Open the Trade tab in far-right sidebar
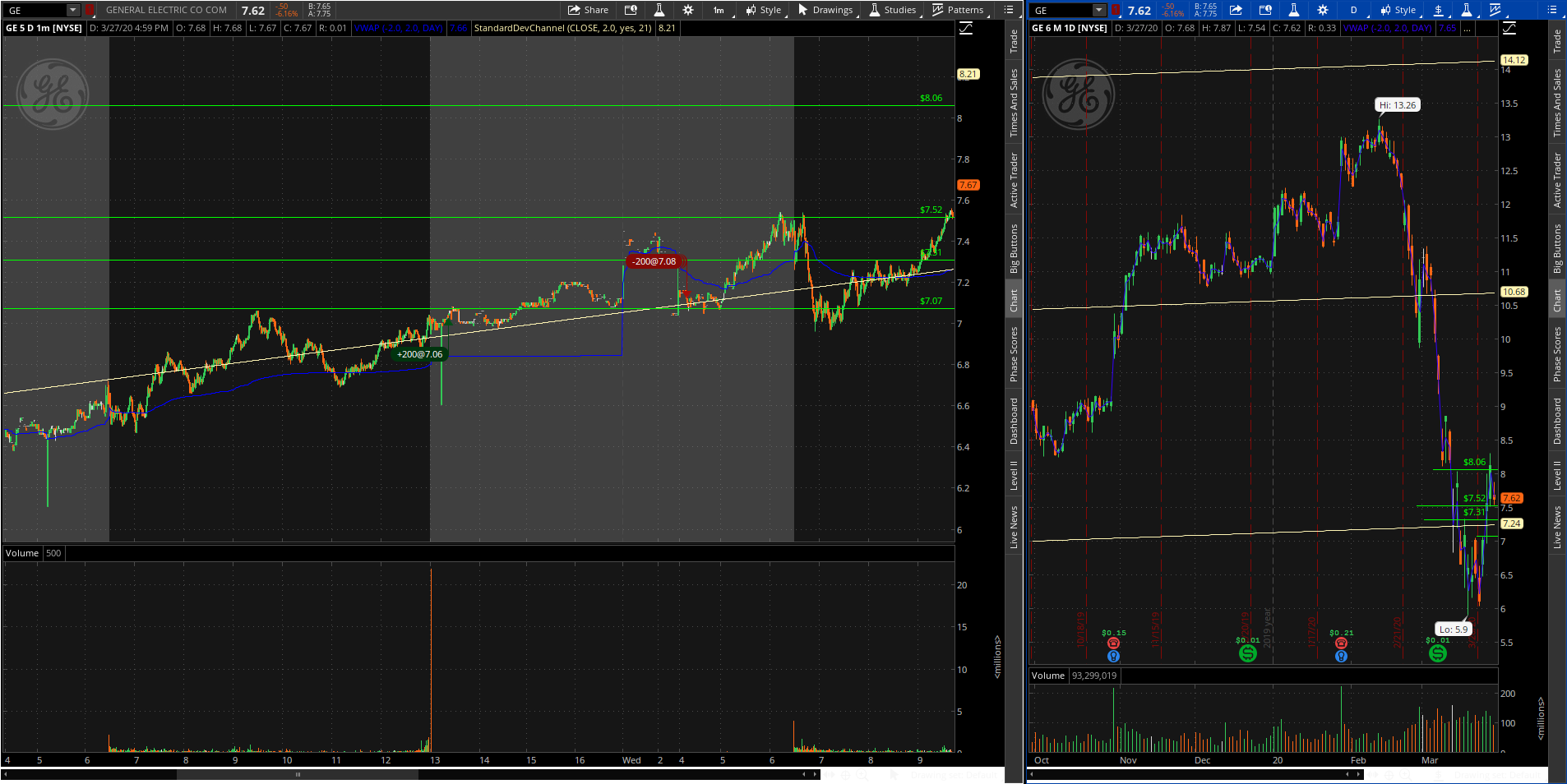 pos(1557,41)
